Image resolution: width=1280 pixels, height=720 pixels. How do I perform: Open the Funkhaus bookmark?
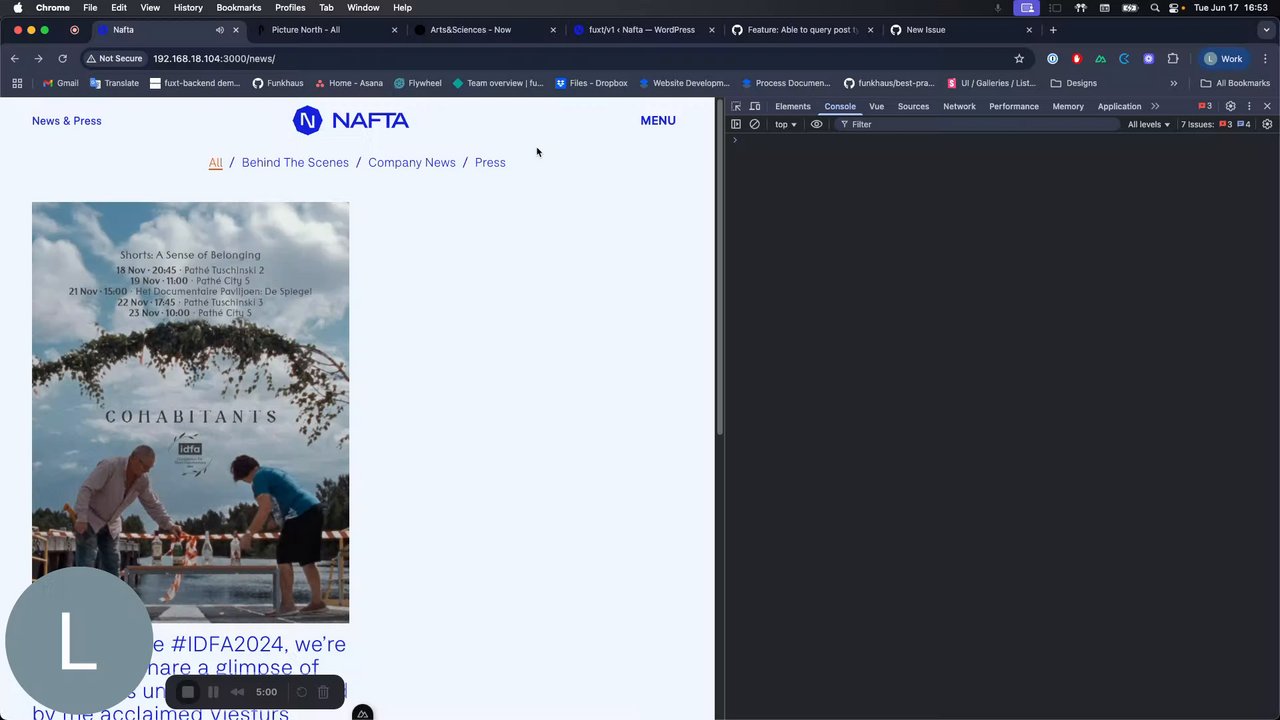point(278,83)
